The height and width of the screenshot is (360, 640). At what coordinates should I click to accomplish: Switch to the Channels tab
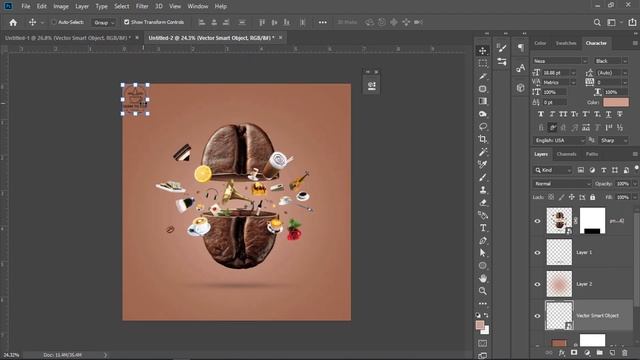coord(567,154)
